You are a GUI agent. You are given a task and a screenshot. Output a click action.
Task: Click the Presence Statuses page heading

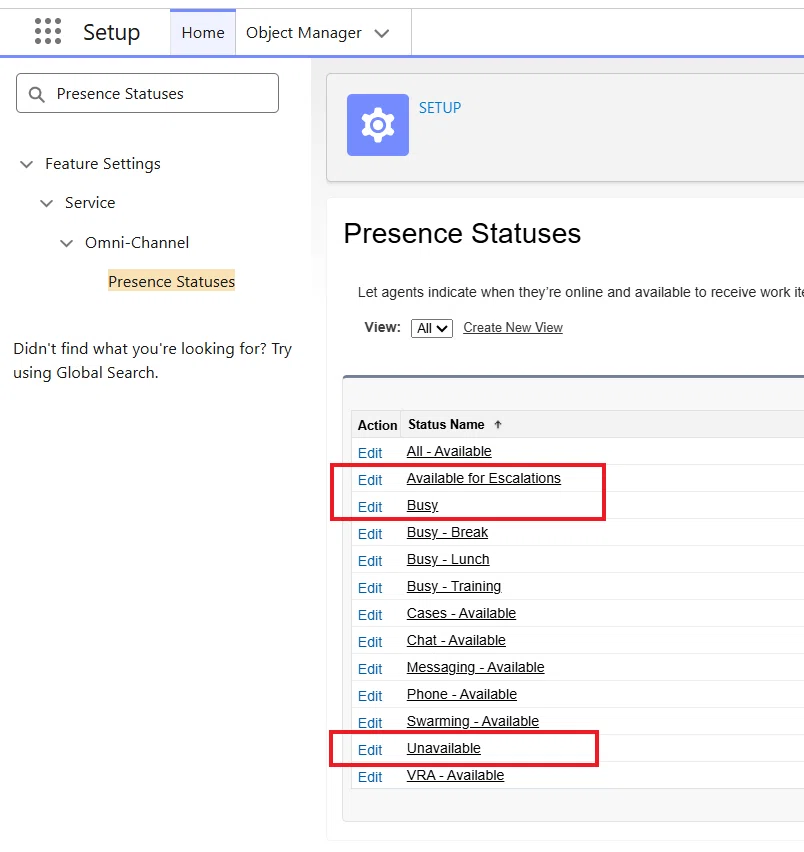[x=462, y=234]
